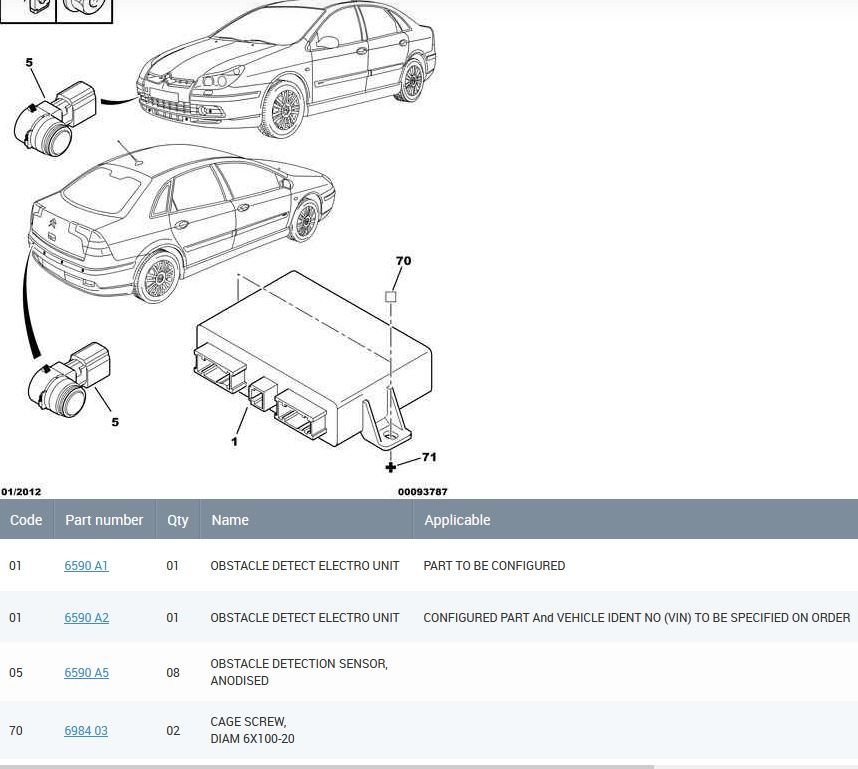Image resolution: width=858 pixels, height=769 pixels.
Task: Click the Qty column header
Action: (178, 519)
